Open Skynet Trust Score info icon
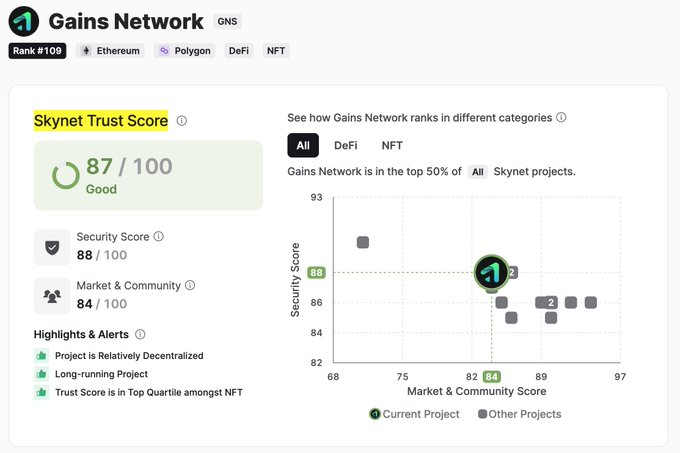This screenshot has height=453, width=680. click(182, 121)
